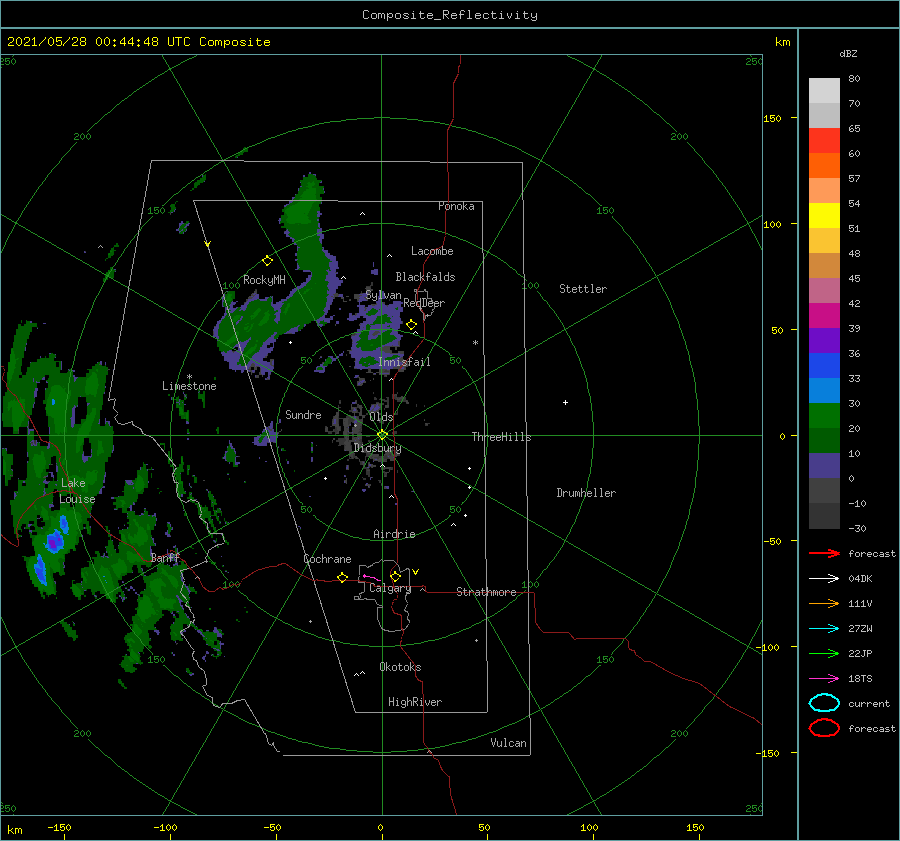Screen dimensions: 900x841
Task: Click the Lake Louise label
Action: 78,491
